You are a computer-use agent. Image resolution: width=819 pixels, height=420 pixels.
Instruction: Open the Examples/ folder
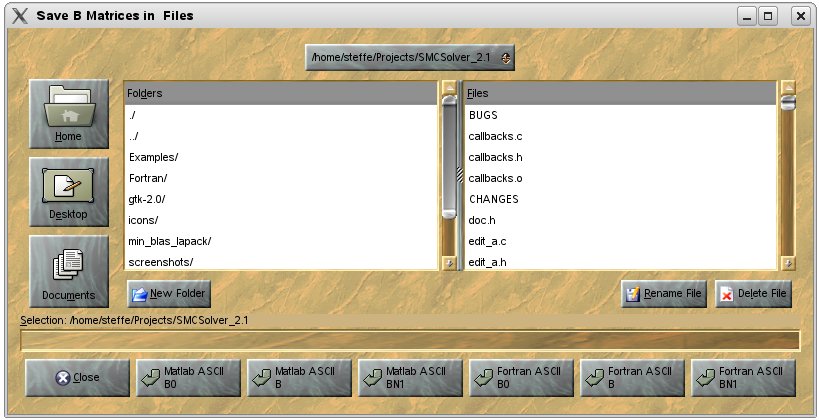152,157
